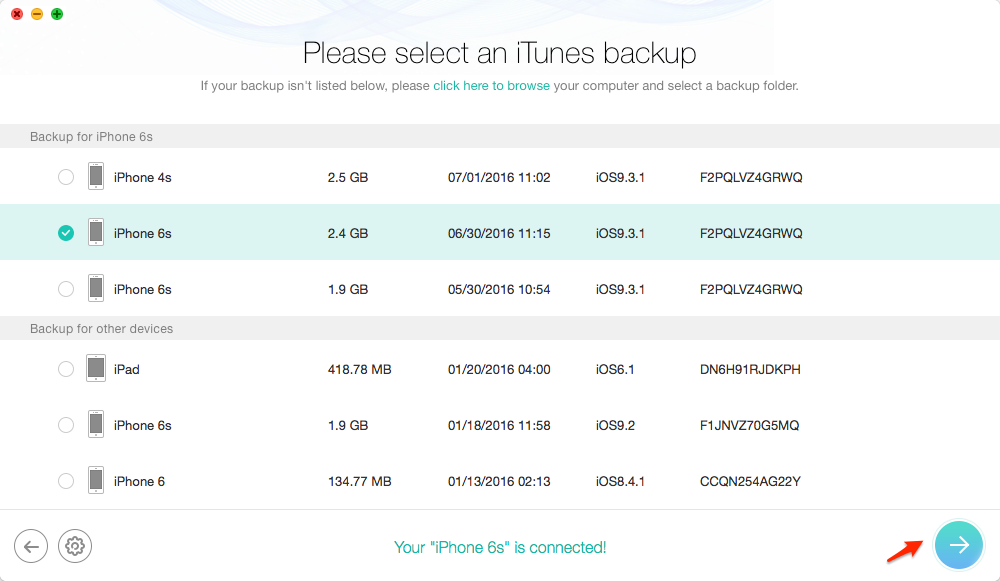Viewport: 1000px width, 581px height.
Task: Select the 05/30/2016 iPhone 6s backup radio
Action: (66, 290)
